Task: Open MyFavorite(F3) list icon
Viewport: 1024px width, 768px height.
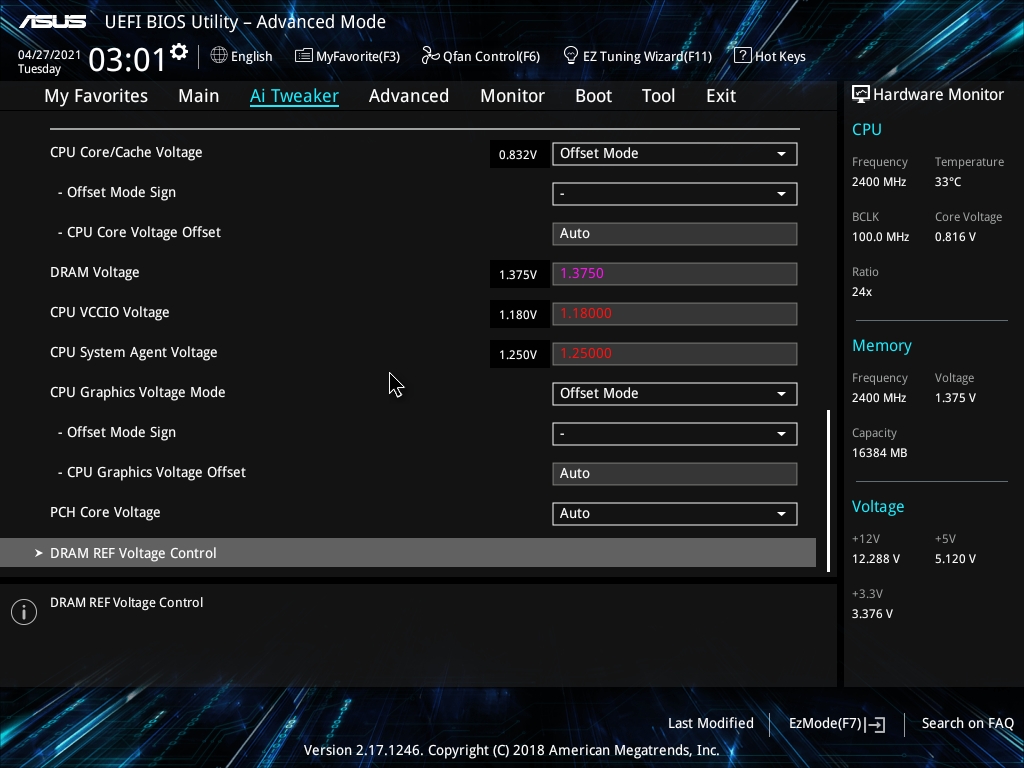Action: [x=304, y=56]
